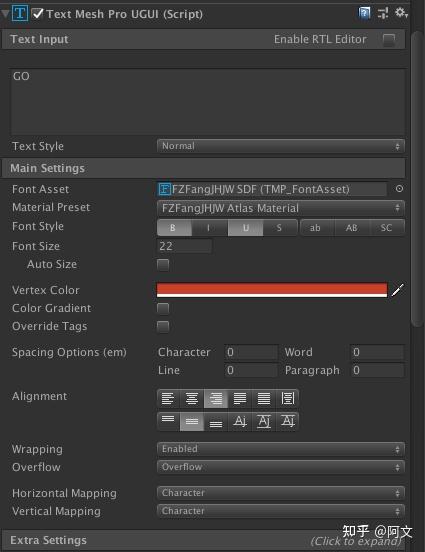Enable the Color Gradient checkbox

click(163, 309)
